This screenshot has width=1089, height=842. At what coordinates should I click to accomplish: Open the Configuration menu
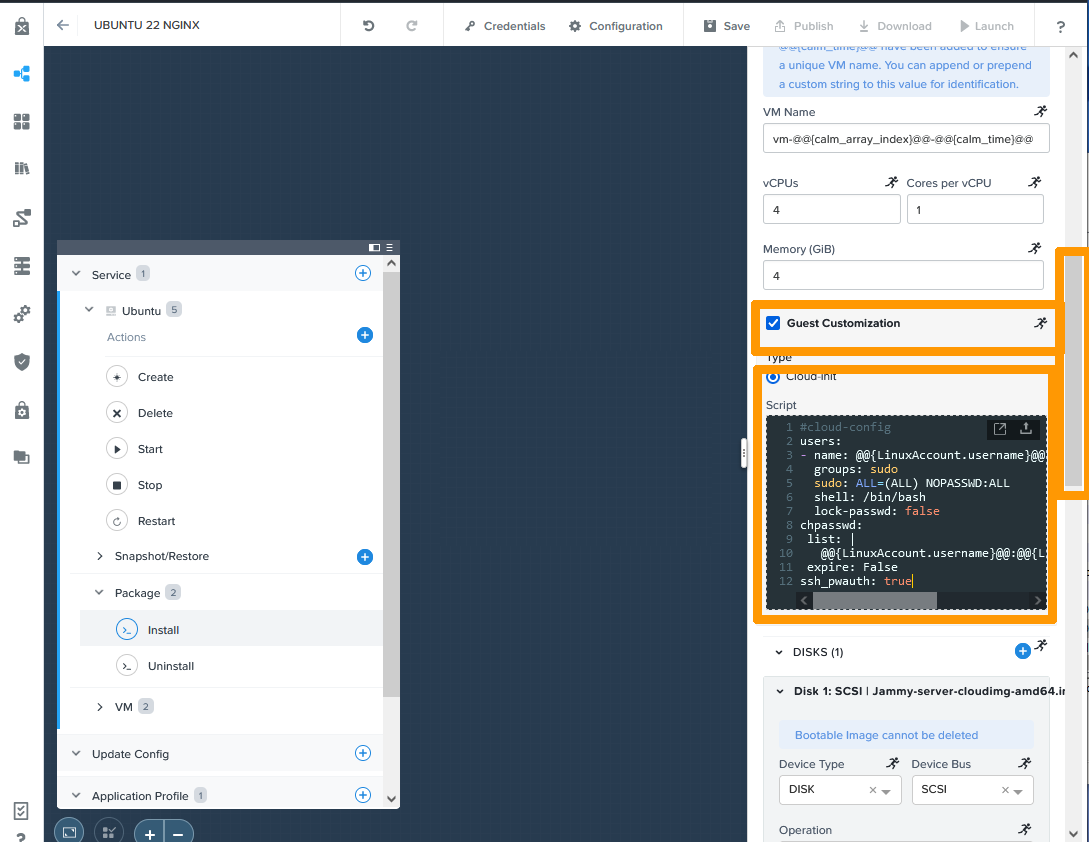pos(615,26)
